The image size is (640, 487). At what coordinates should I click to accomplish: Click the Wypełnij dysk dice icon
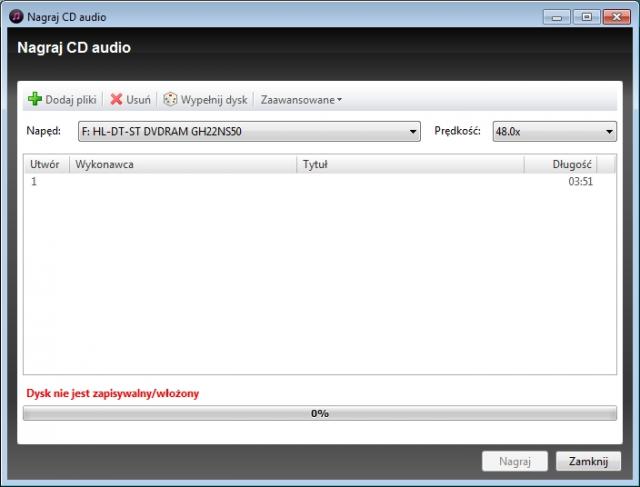pos(170,100)
